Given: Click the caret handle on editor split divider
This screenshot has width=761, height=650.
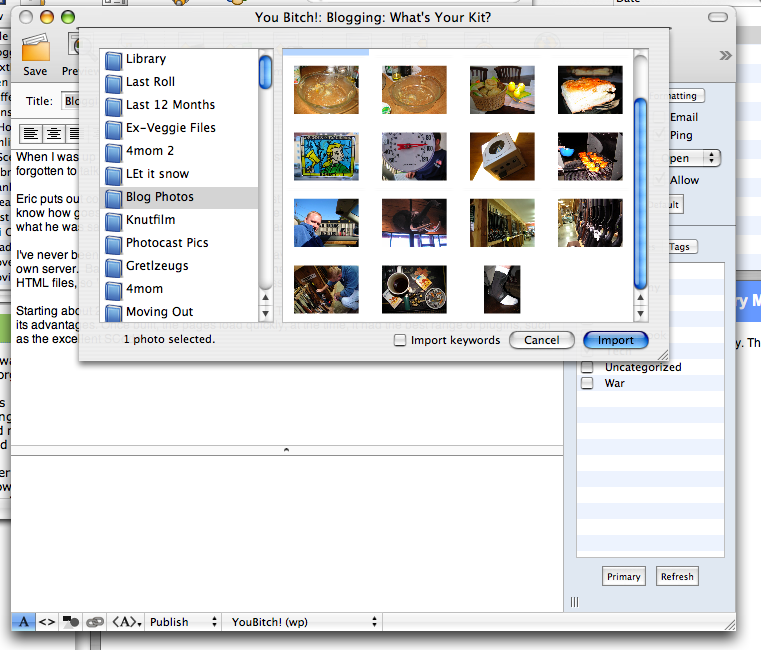Looking at the screenshot, I should pyautogui.click(x=286, y=450).
